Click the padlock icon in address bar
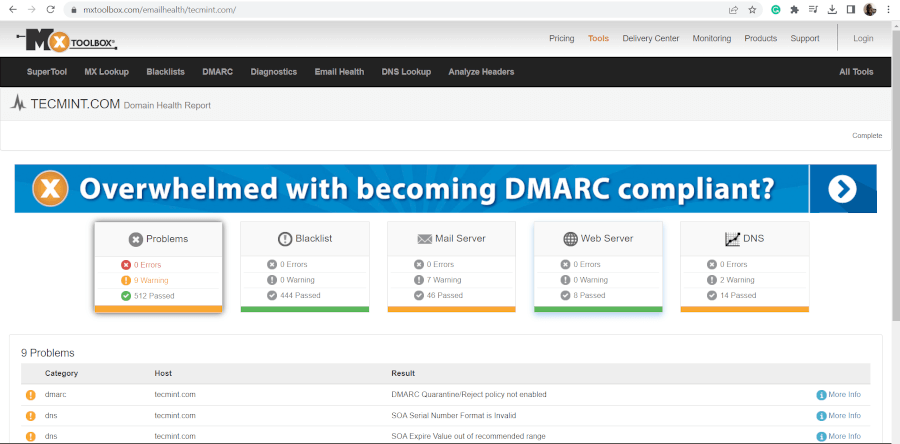 (x=73, y=10)
